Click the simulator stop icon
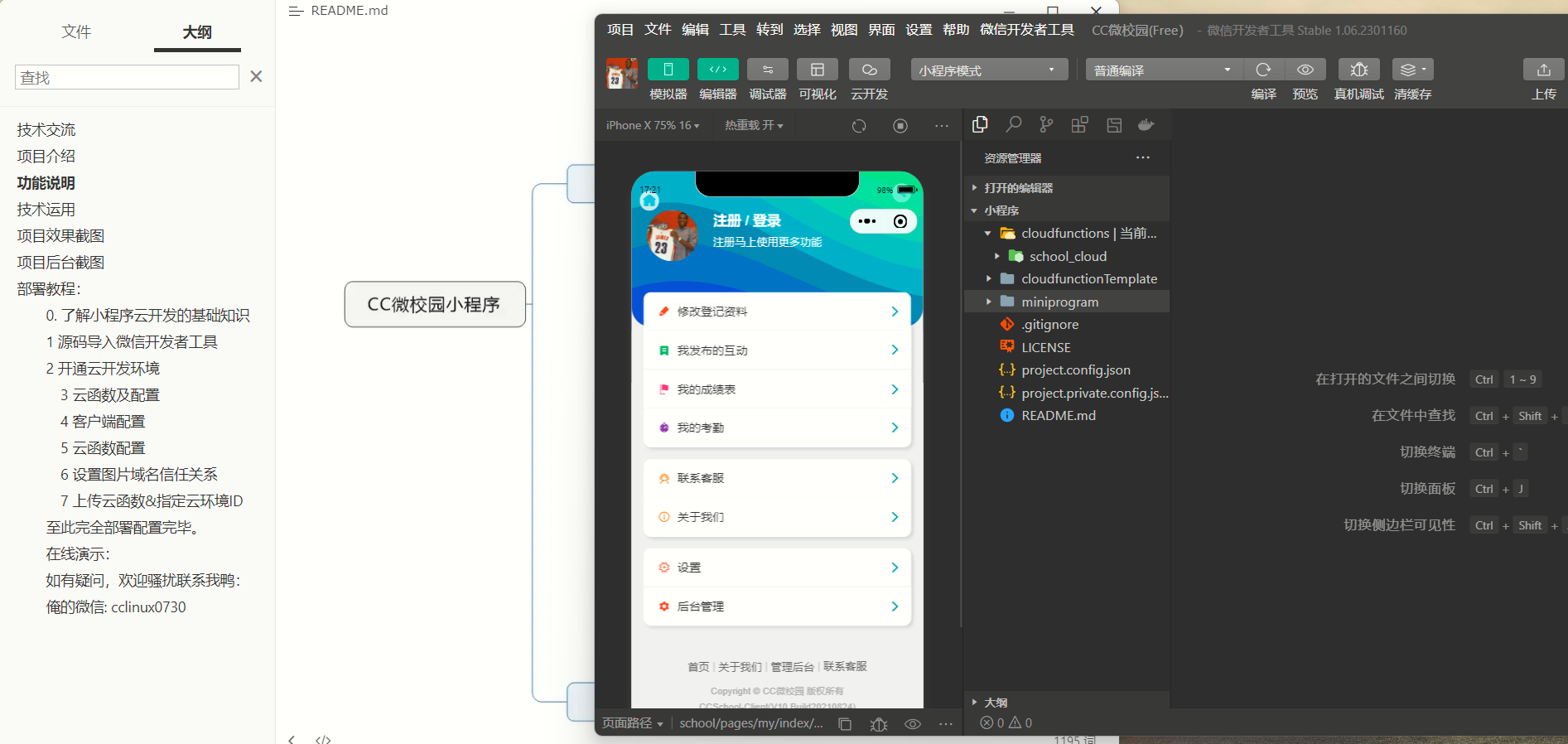Screen dimensions: 1568x744 pyautogui.click(x=900, y=126)
